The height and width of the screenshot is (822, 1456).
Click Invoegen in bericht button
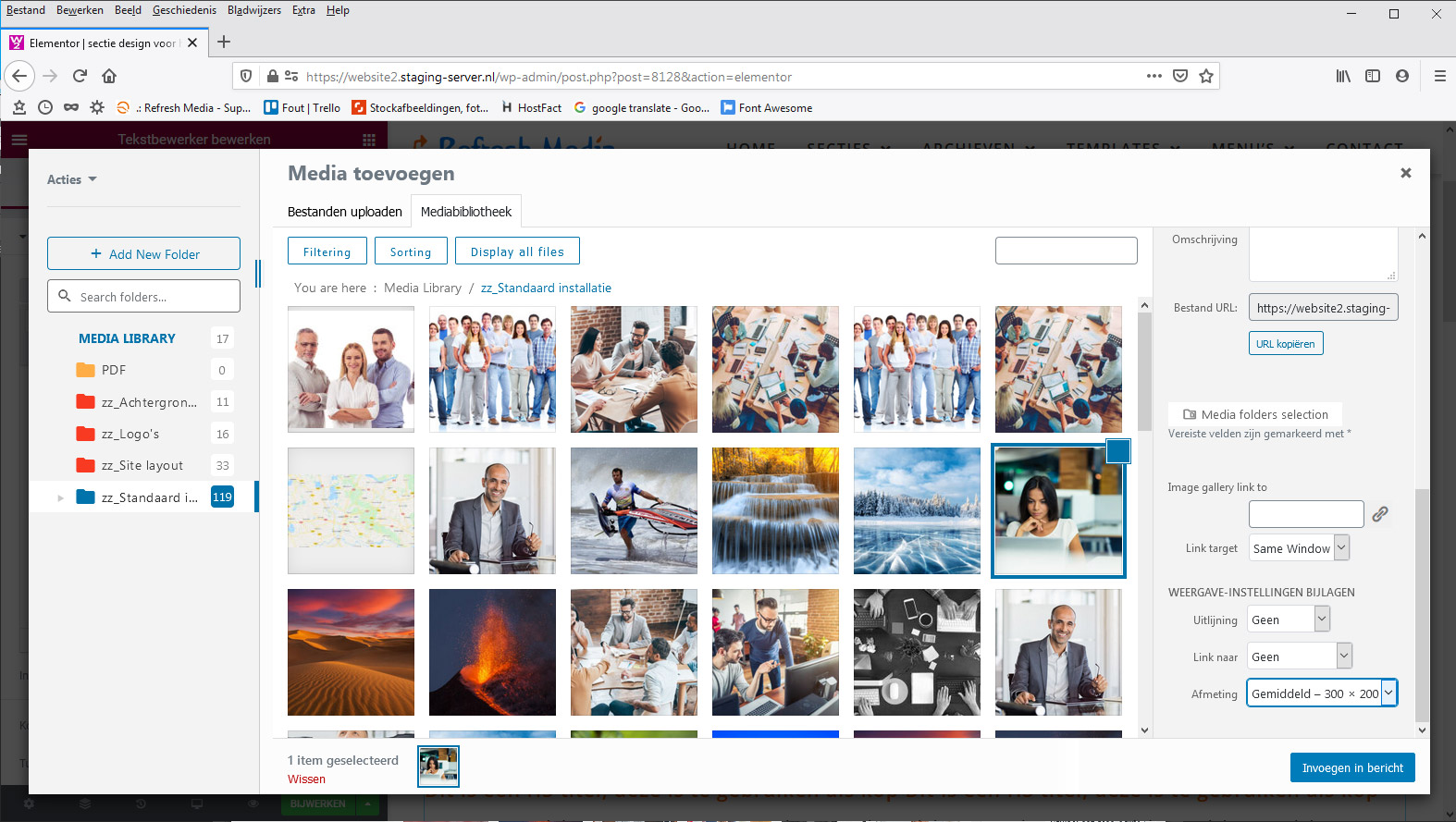pos(1351,767)
